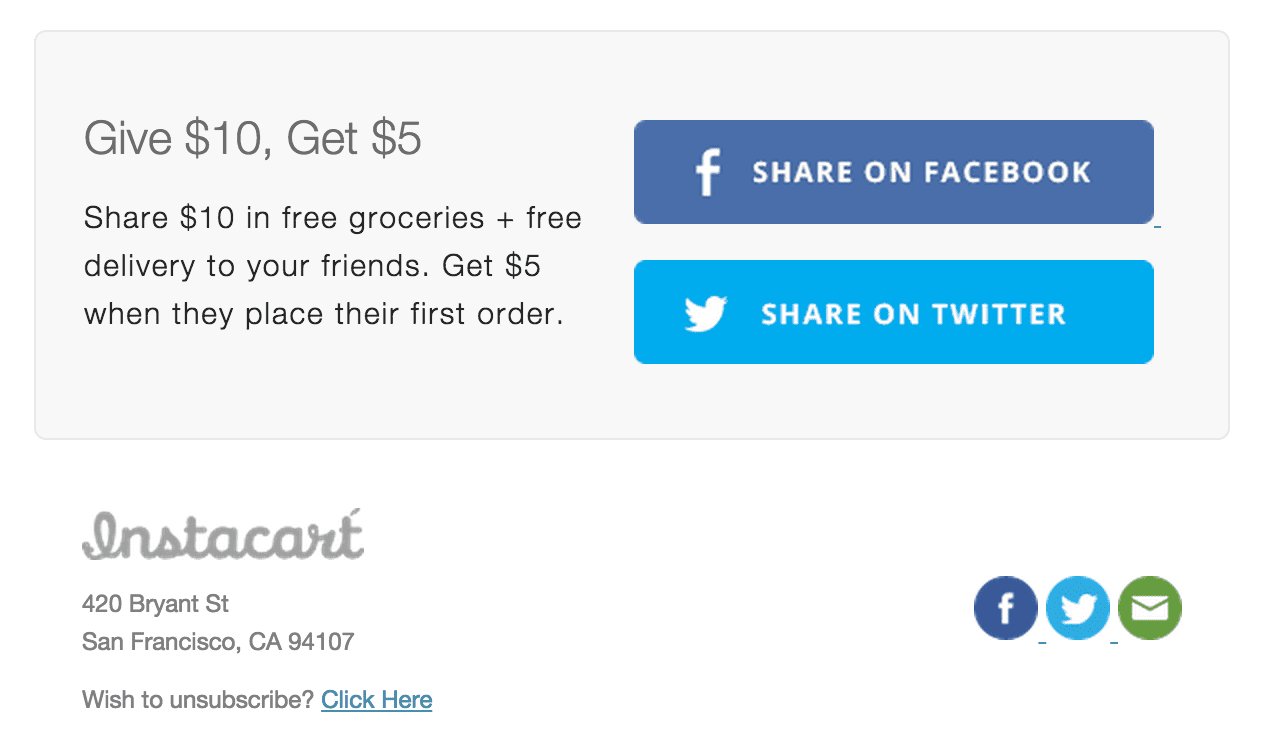Image resolution: width=1266 pixels, height=738 pixels.
Task: Open the round Twitter icon in footer
Action: pos(1078,608)
